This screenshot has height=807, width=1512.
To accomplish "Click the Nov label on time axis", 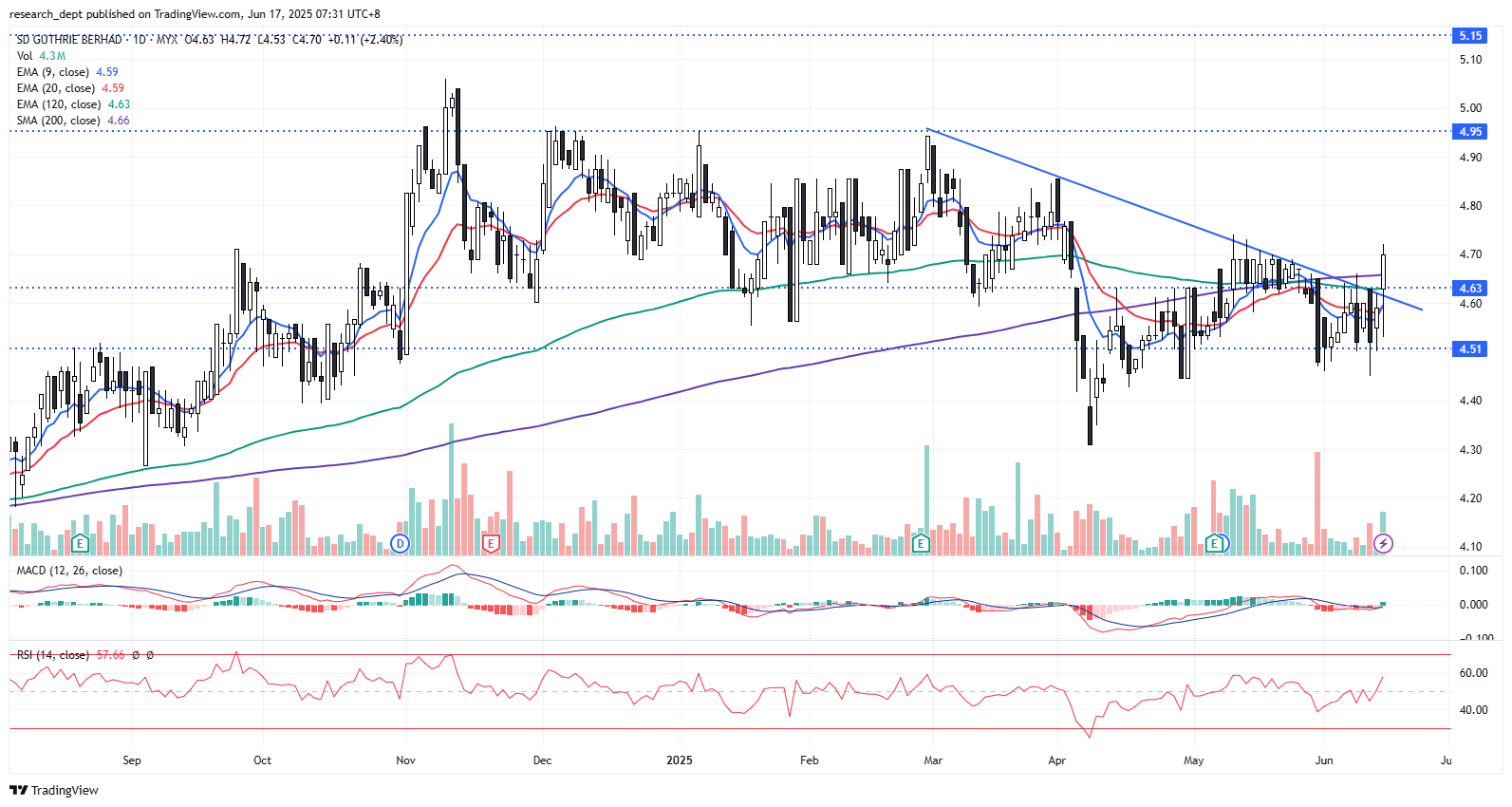I will click(x=405, y=760).
